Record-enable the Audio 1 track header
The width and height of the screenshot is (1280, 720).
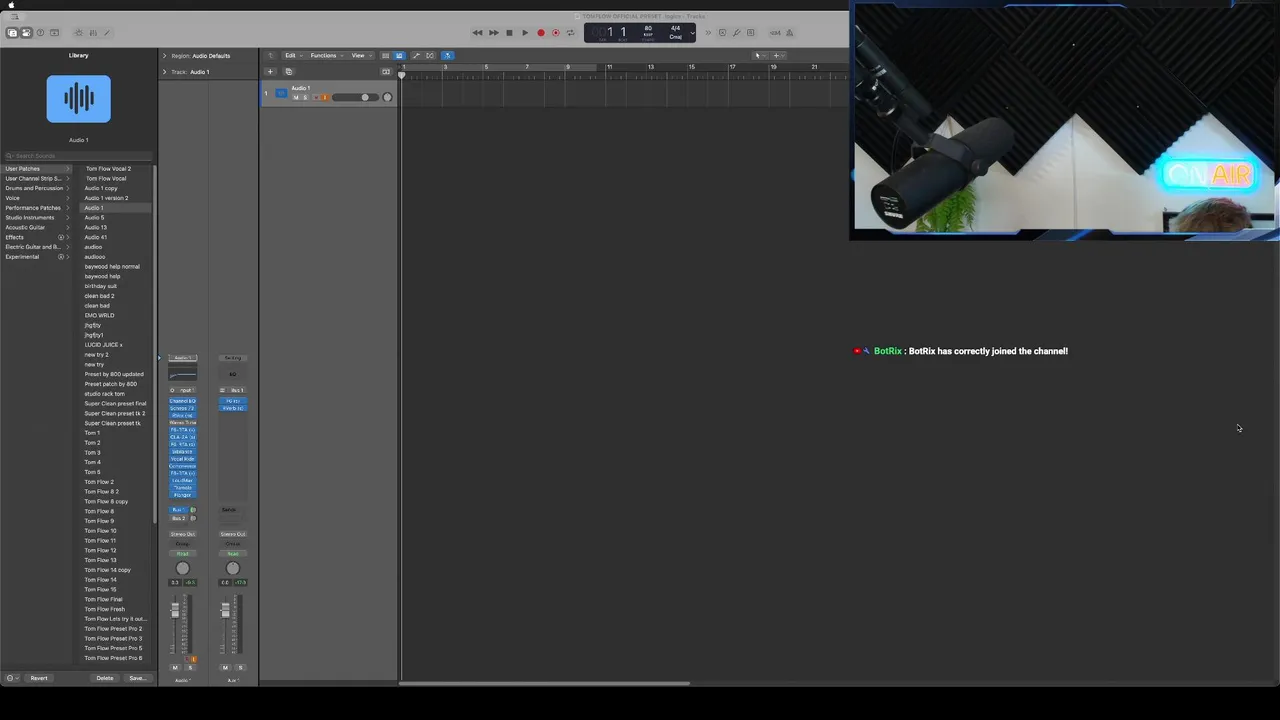(316, 97)
